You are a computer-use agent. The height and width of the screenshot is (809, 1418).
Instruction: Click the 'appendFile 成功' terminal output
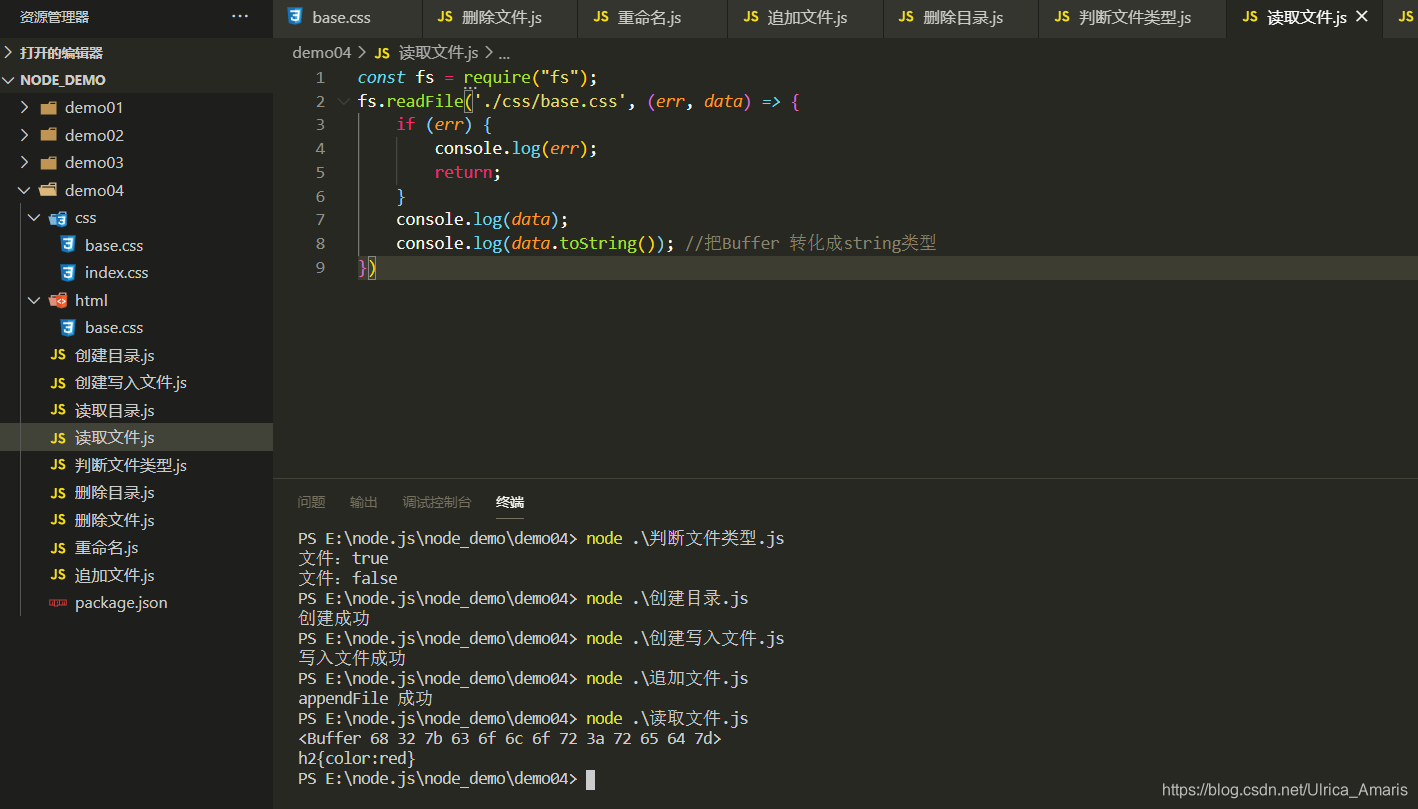[x=366, y=698]
